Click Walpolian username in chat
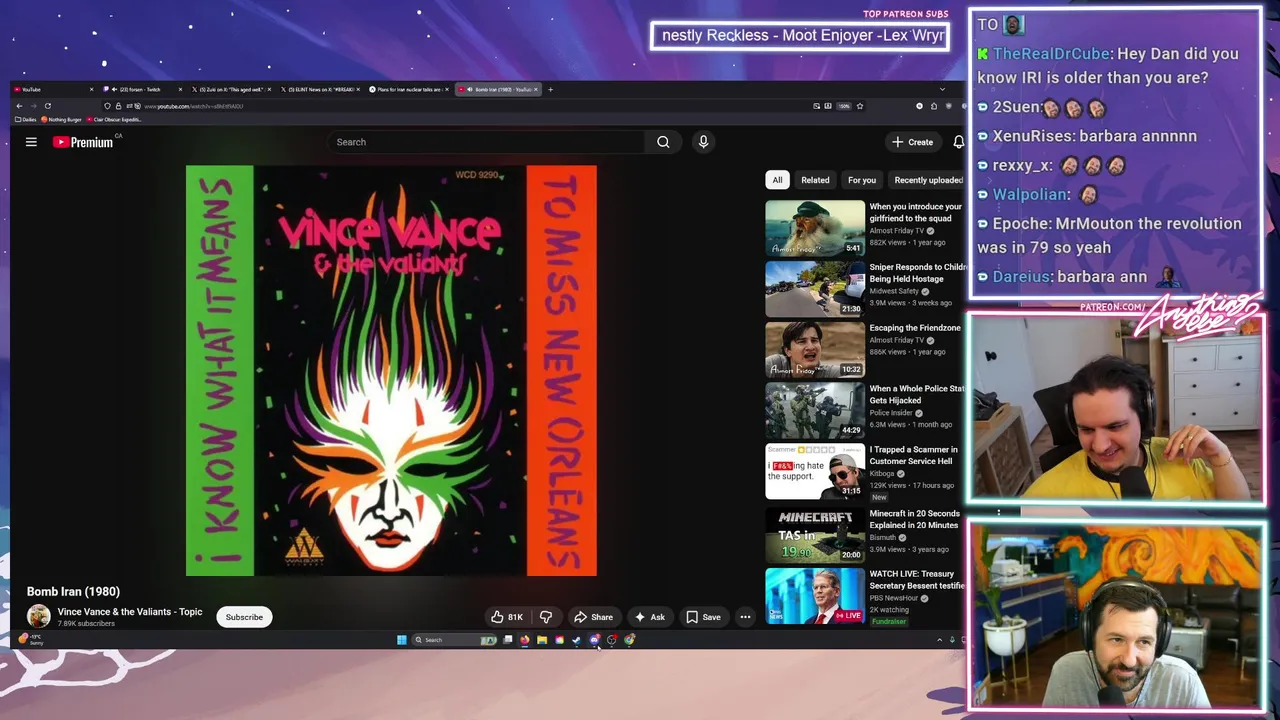The image size is (1280, 720). [1031, 195]
